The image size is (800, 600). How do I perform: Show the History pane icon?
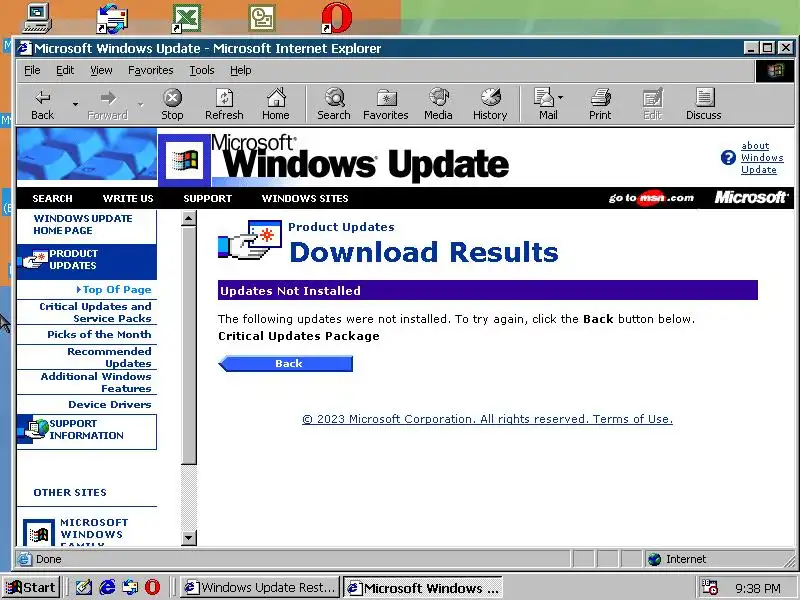(x=490, y=97)
